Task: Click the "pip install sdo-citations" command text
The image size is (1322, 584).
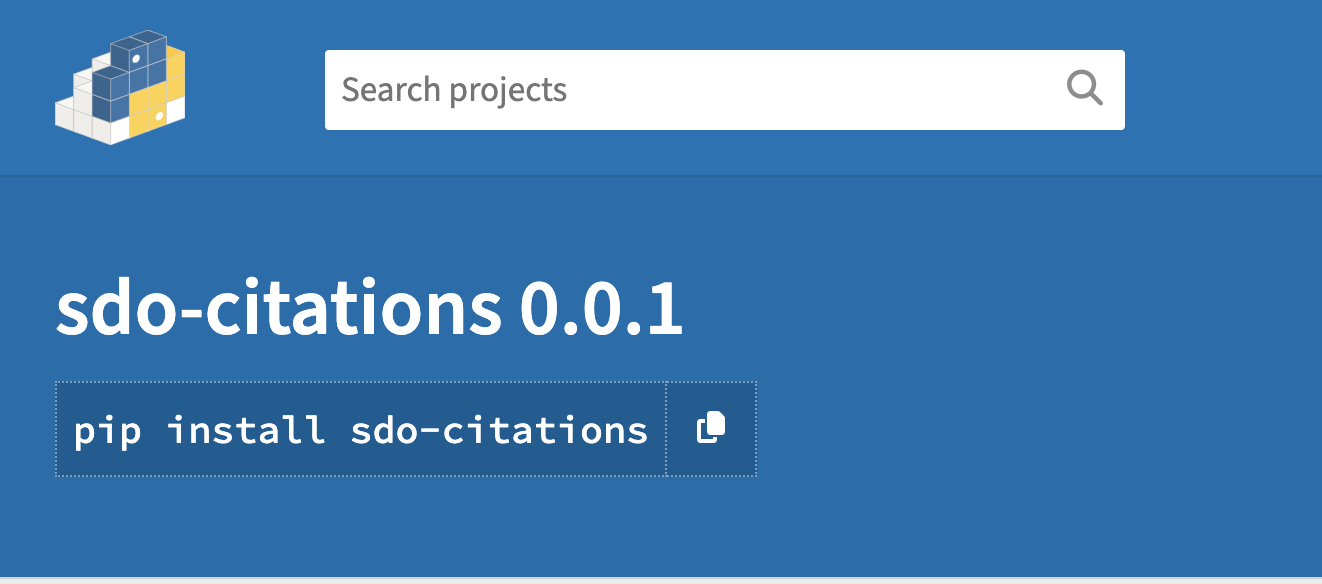Action: click(x=361, y=430)
